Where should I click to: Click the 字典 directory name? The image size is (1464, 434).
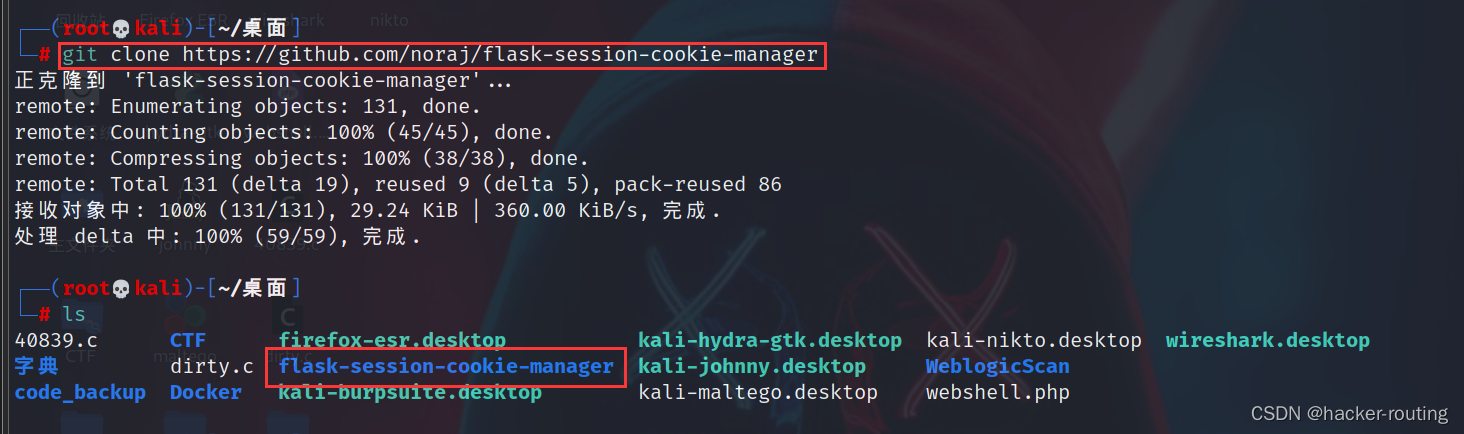(x=37, y=367)
